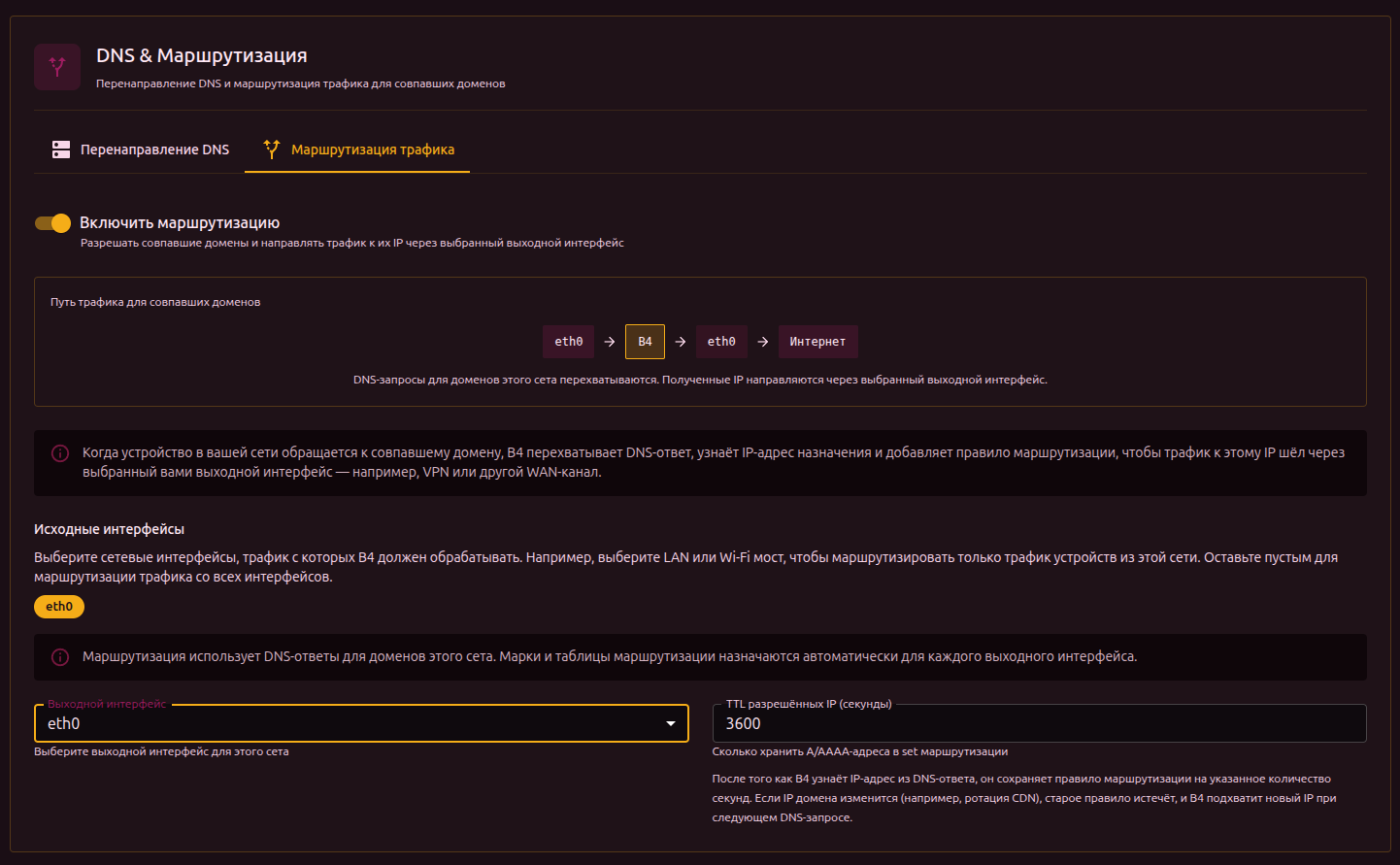Click the eth0 chip under Исходные интерфейсы

coord(59,607)
